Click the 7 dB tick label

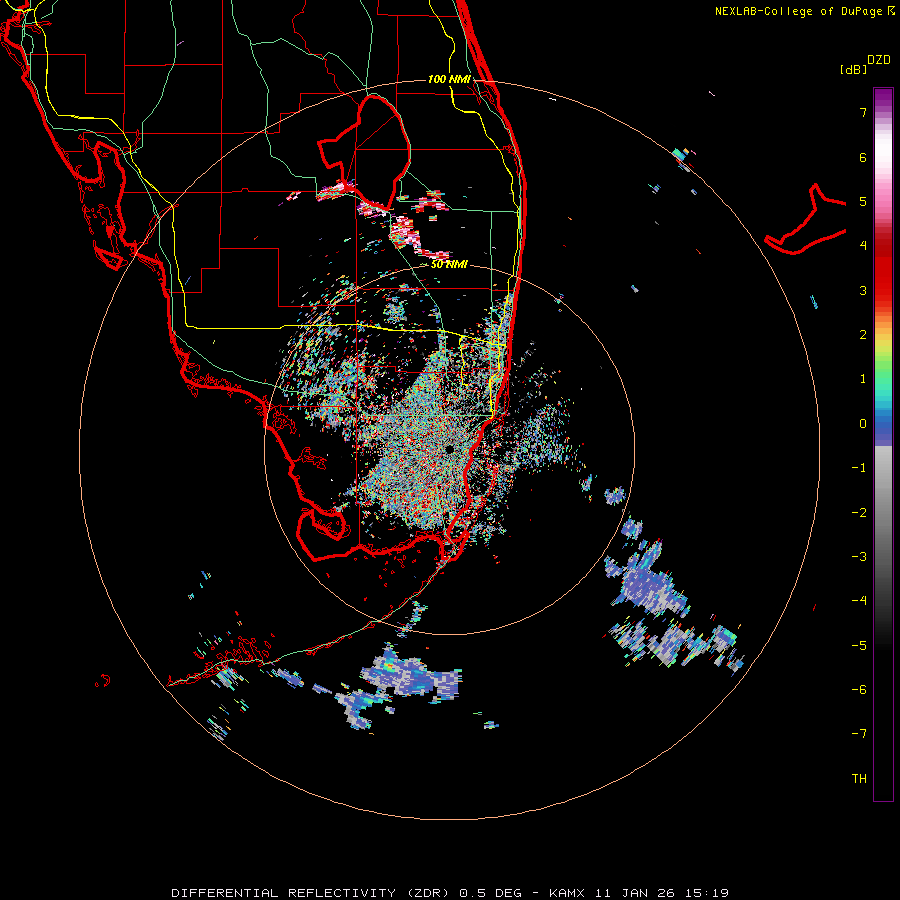pyautogui.click(x=863, y=112)
